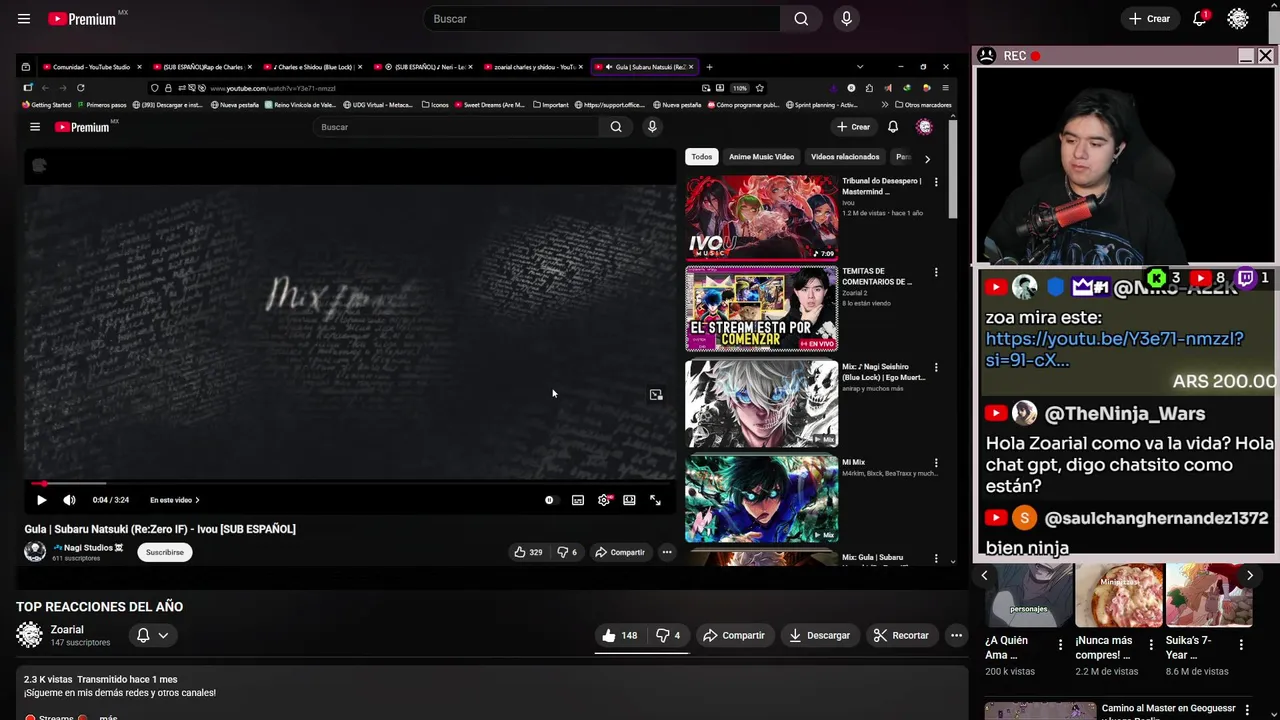Click Suscribirse to Nagi Studios
Viewport: 1280px width, 720px height.
coord(165,552)
